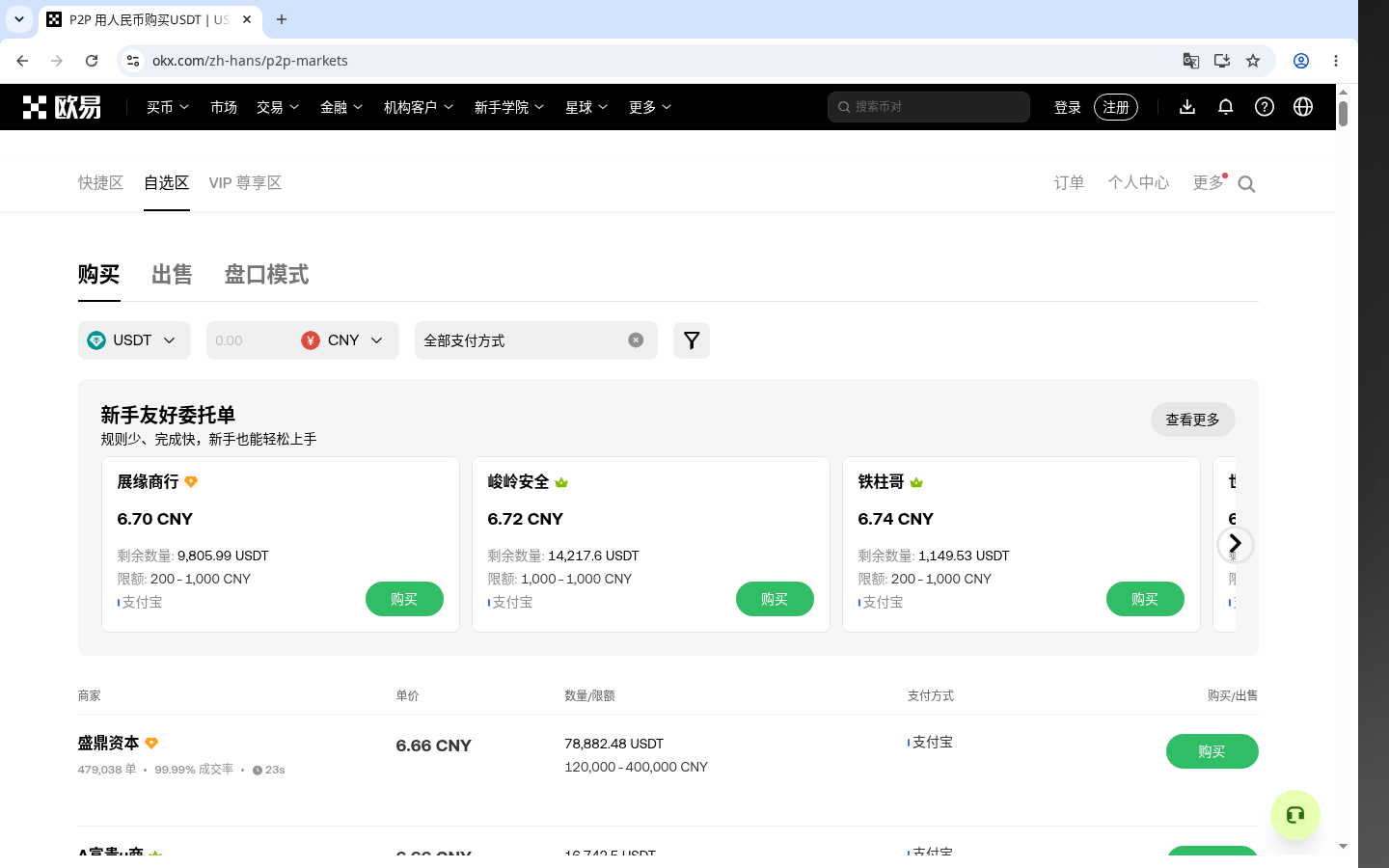1389x868 pixels.
Task: Bookmark this page with the star icon
Action: tap(1253, 61)
